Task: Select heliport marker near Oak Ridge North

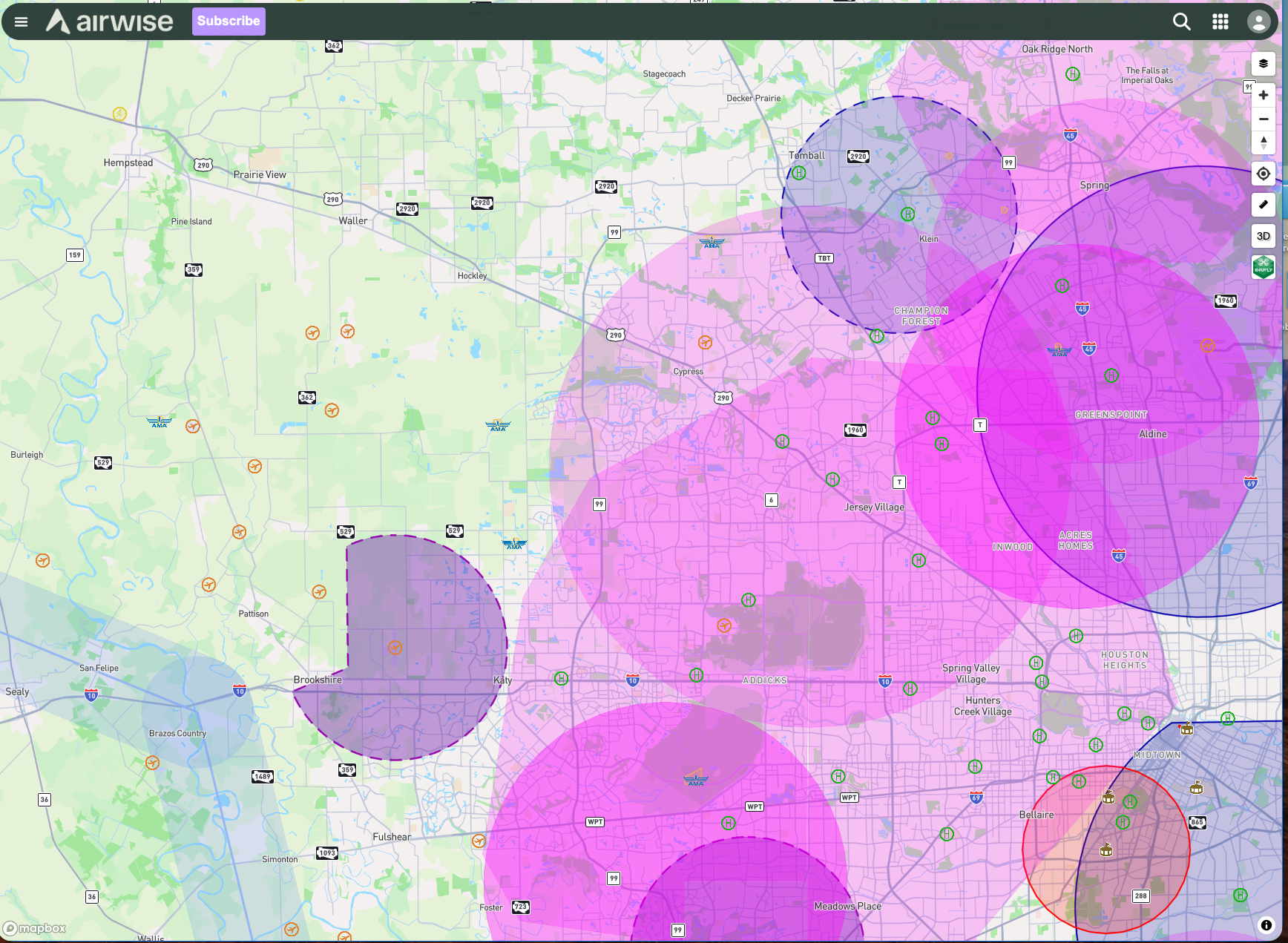Action: [x=1073, y=73]
